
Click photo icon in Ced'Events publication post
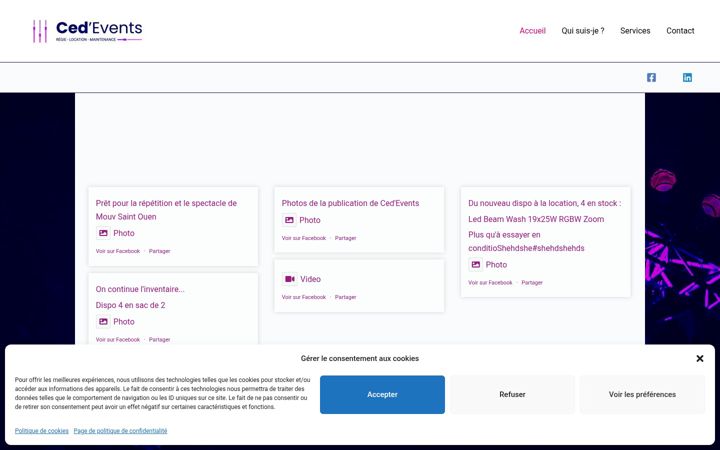coord(289,220)
